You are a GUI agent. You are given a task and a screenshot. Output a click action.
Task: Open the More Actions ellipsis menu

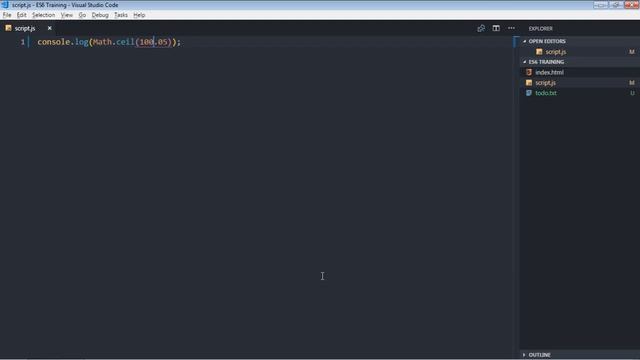coord(511,28)
